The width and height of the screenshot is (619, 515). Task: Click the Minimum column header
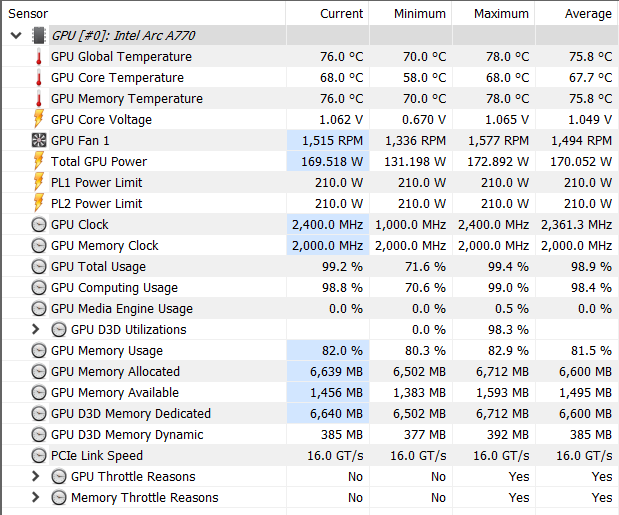(411, 14)
